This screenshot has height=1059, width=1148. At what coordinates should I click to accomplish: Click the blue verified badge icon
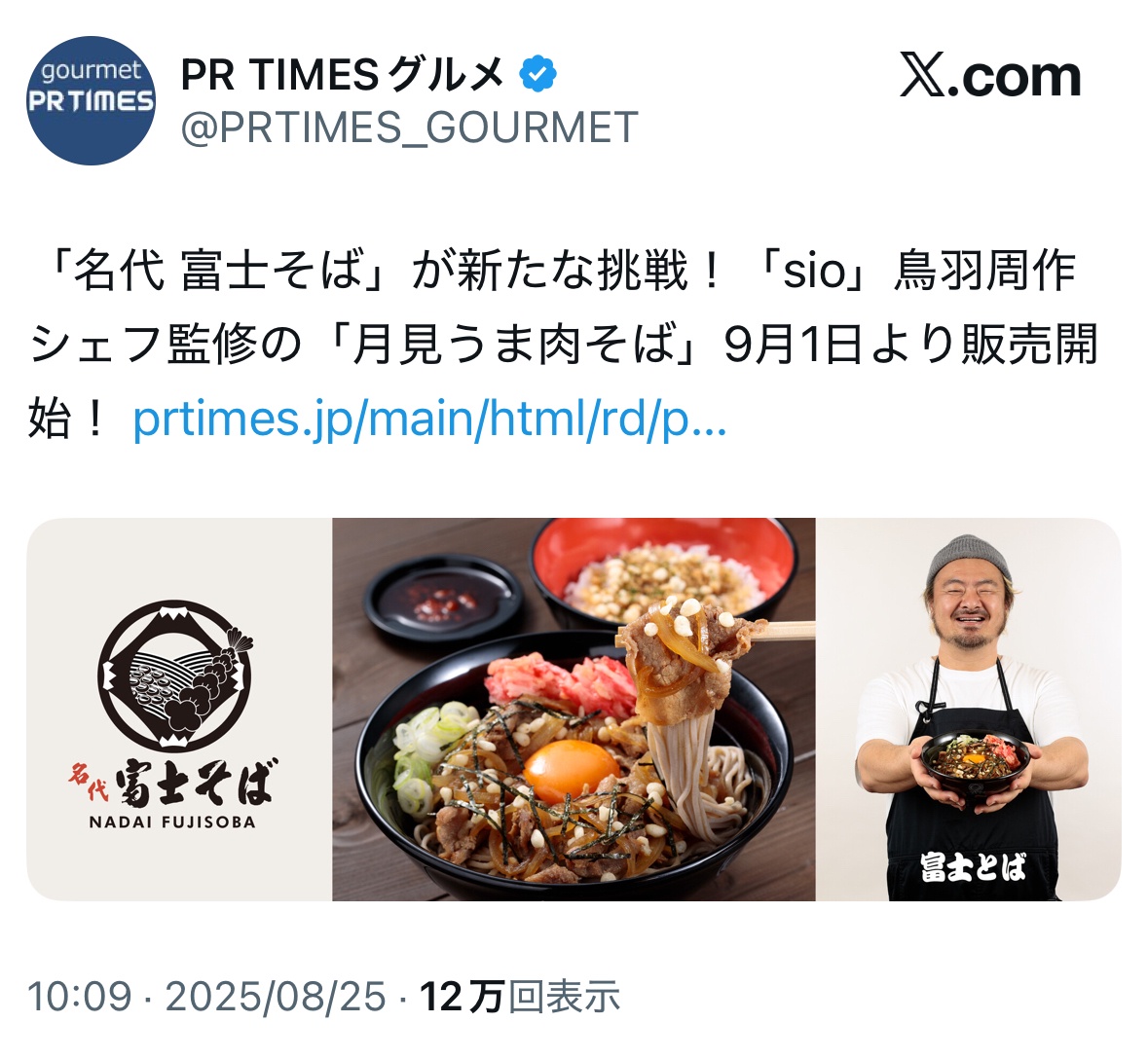point(538,74)
